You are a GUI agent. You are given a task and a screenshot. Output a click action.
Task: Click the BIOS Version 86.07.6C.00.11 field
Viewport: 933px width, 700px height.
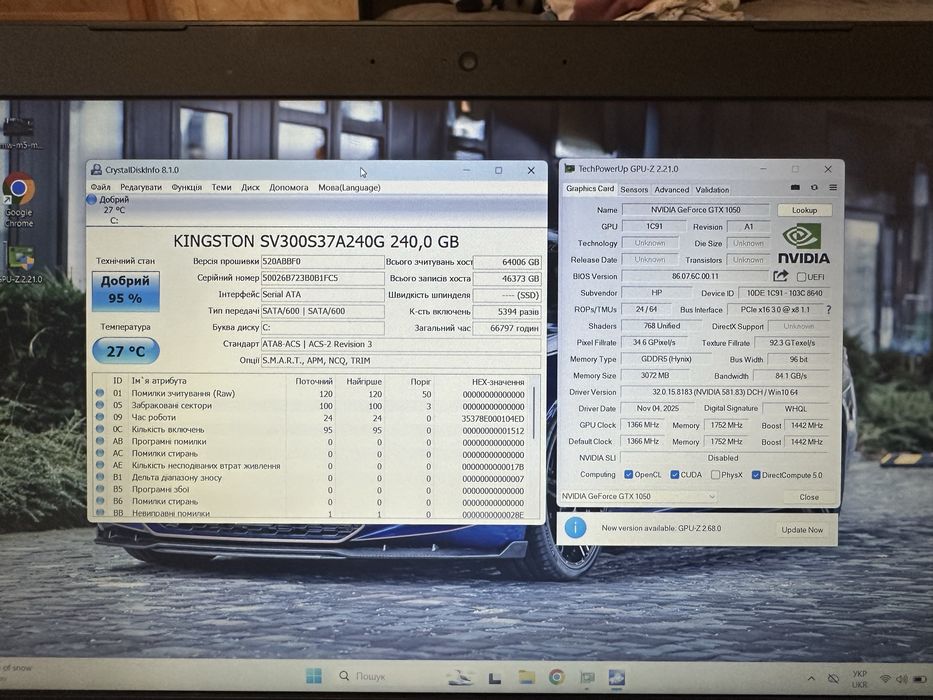pos(695,276)
